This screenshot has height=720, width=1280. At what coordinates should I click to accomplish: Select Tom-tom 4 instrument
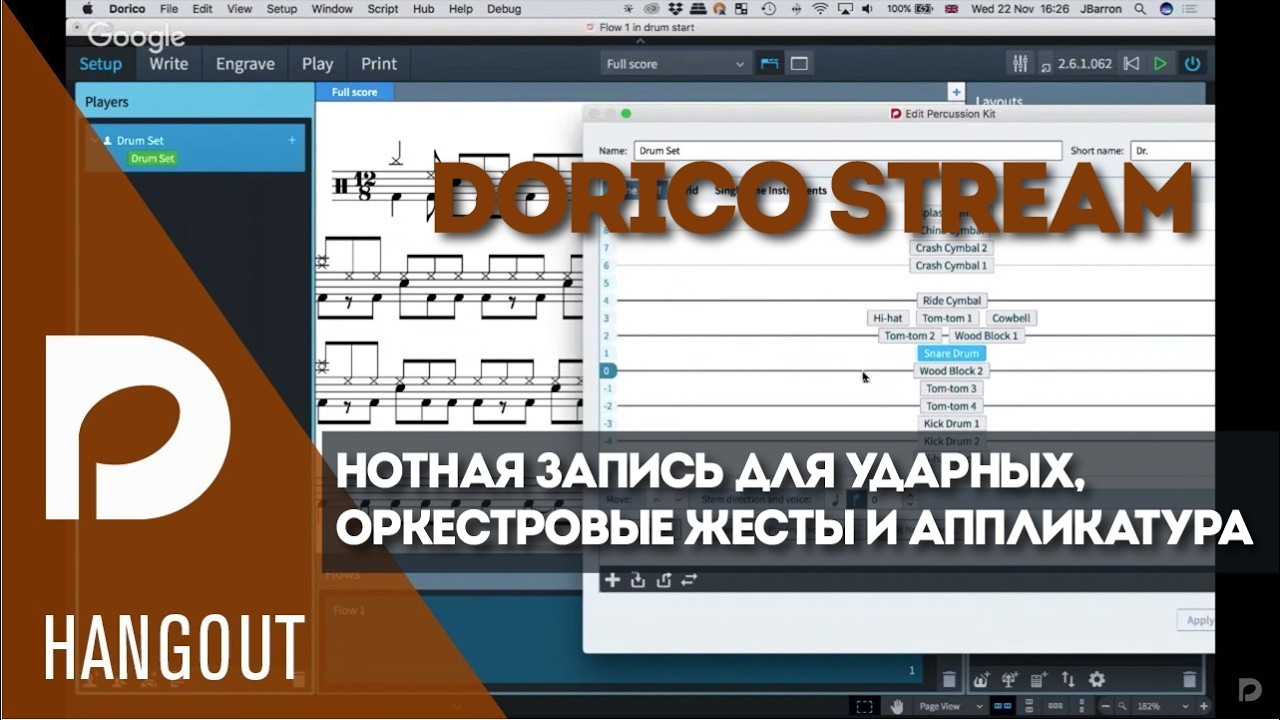(x=951, y=406)
